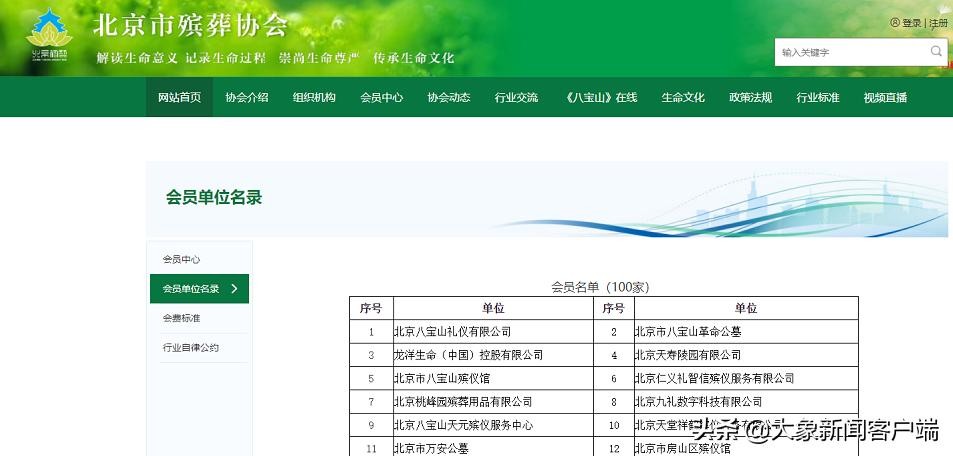This screenshot has height=456, width=953.
Task: Open the 登录 login link
Action: tap(911, 23)
